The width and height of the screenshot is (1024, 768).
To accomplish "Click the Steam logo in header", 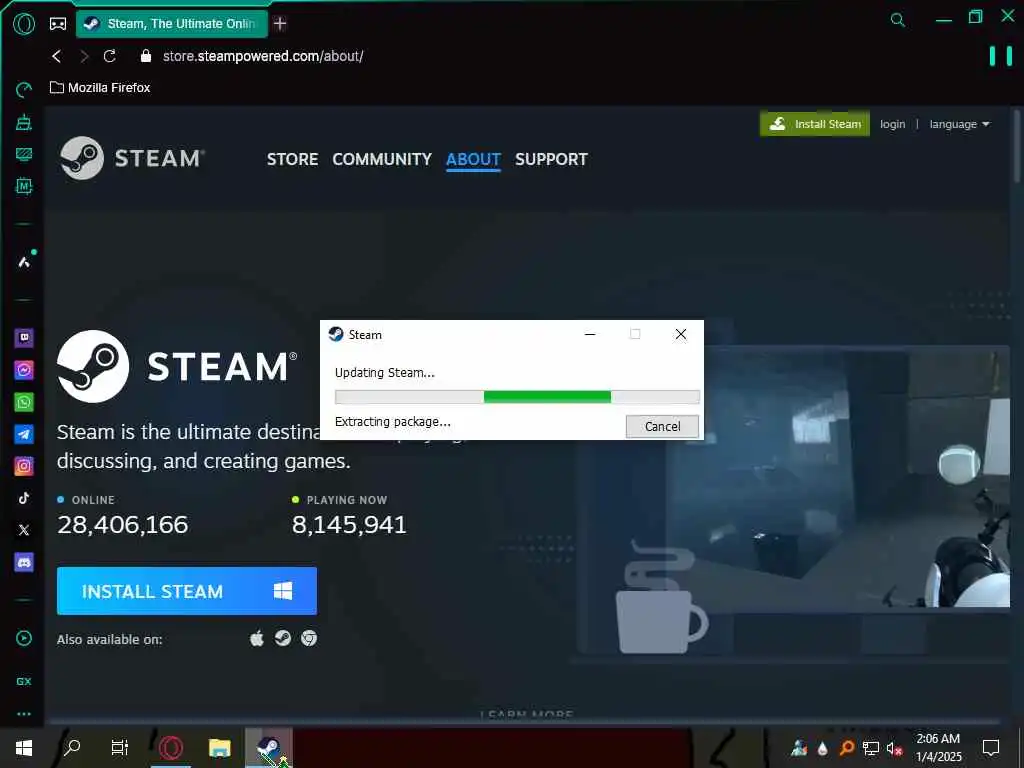I will (133, 158).
